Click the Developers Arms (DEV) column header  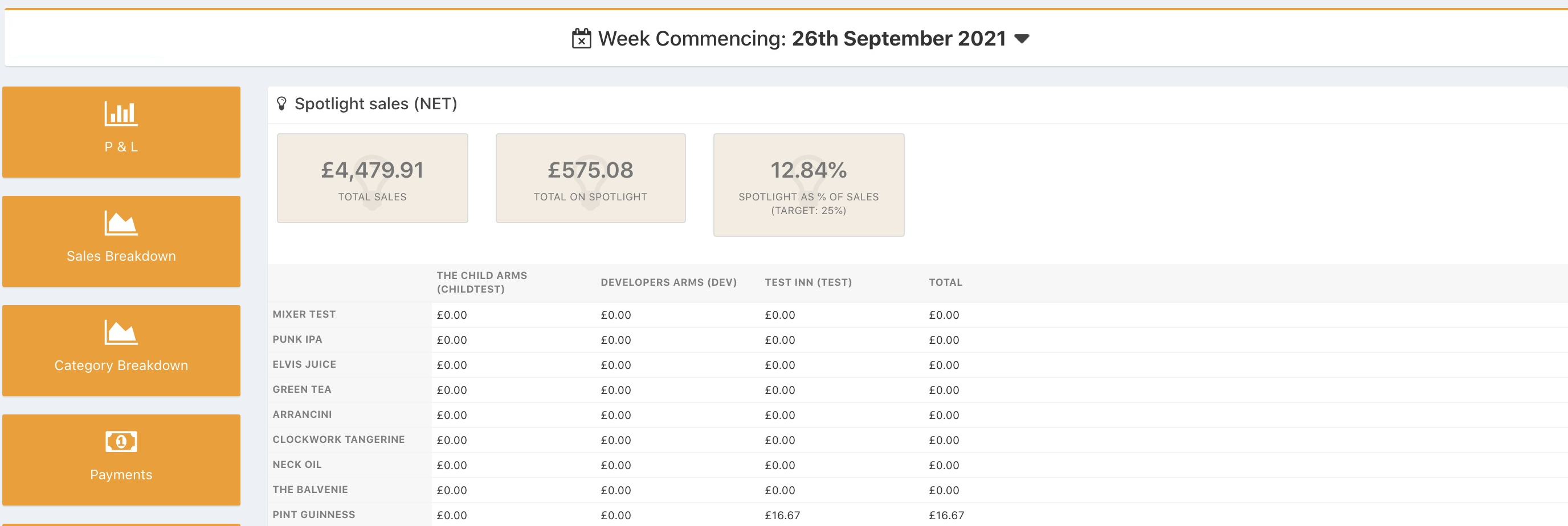click(x=668, y=282)
